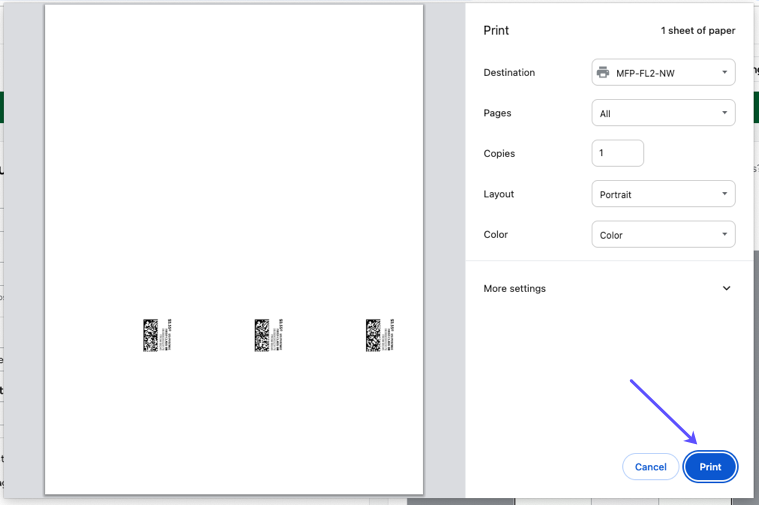The image size is (759, 505).
Task: Click the blue Print button
Action: [x=710, y=467]
